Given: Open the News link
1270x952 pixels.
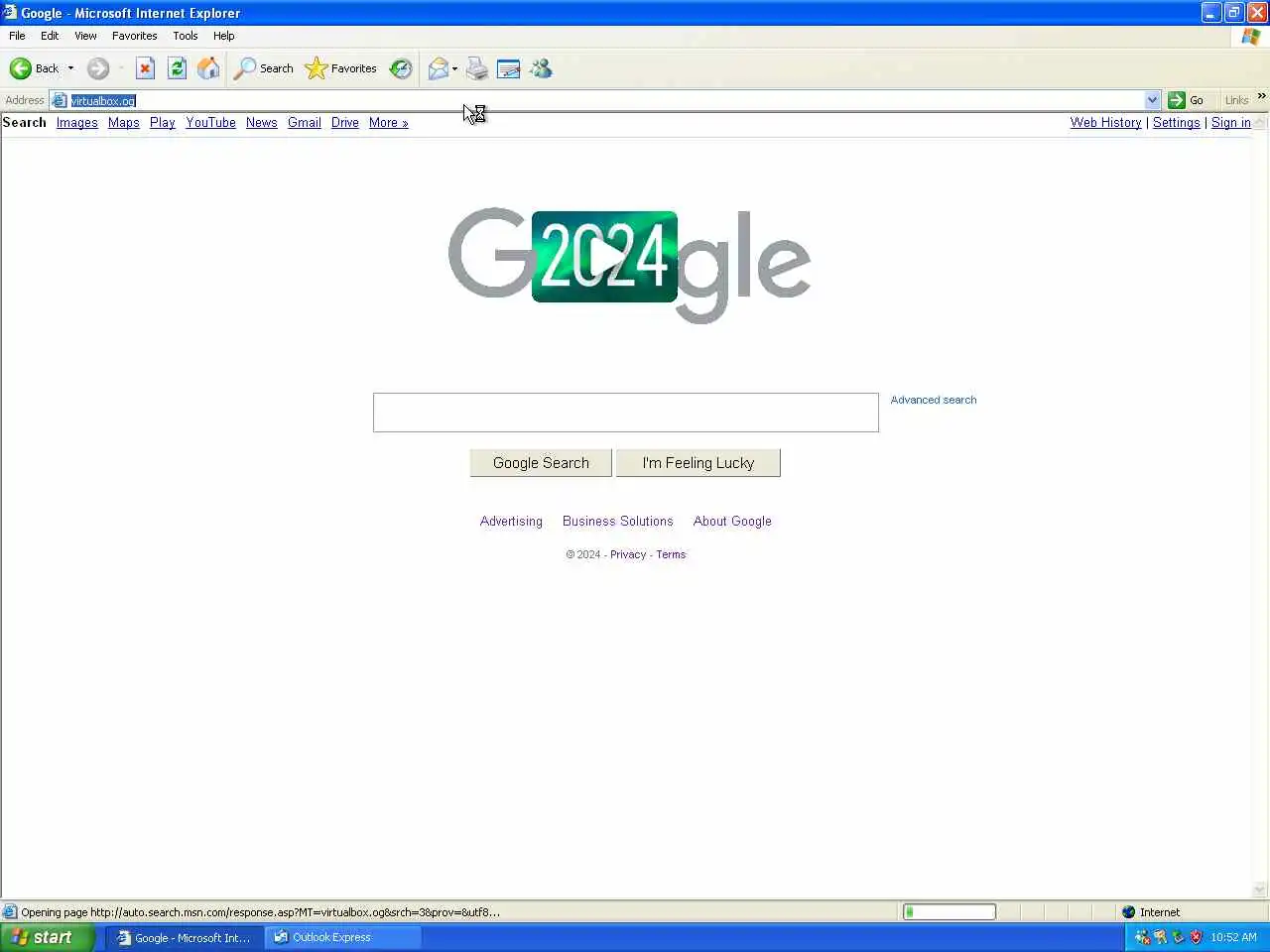Looking at the screenshot, I should tap(262, 123).
